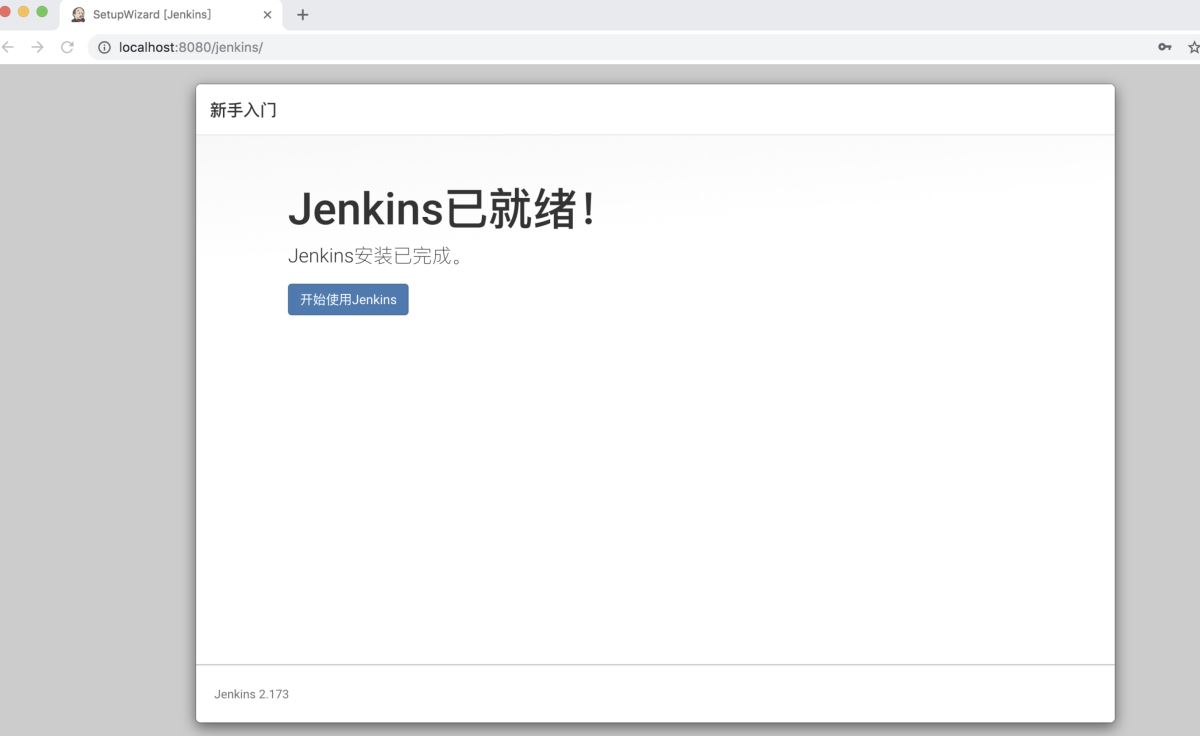
Task: Reload the page with refresh icon
Action: click(x=67, y=47)
